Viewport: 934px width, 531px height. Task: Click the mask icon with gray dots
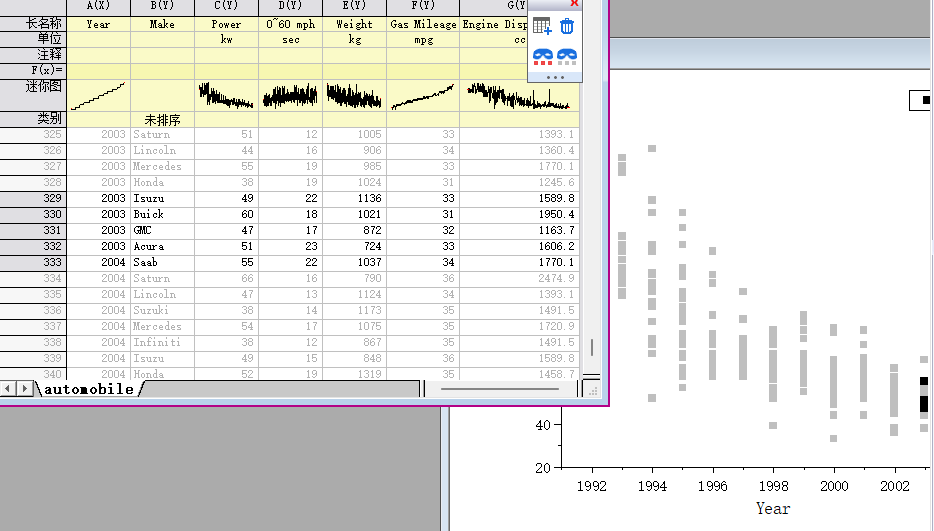pos(567,57)
